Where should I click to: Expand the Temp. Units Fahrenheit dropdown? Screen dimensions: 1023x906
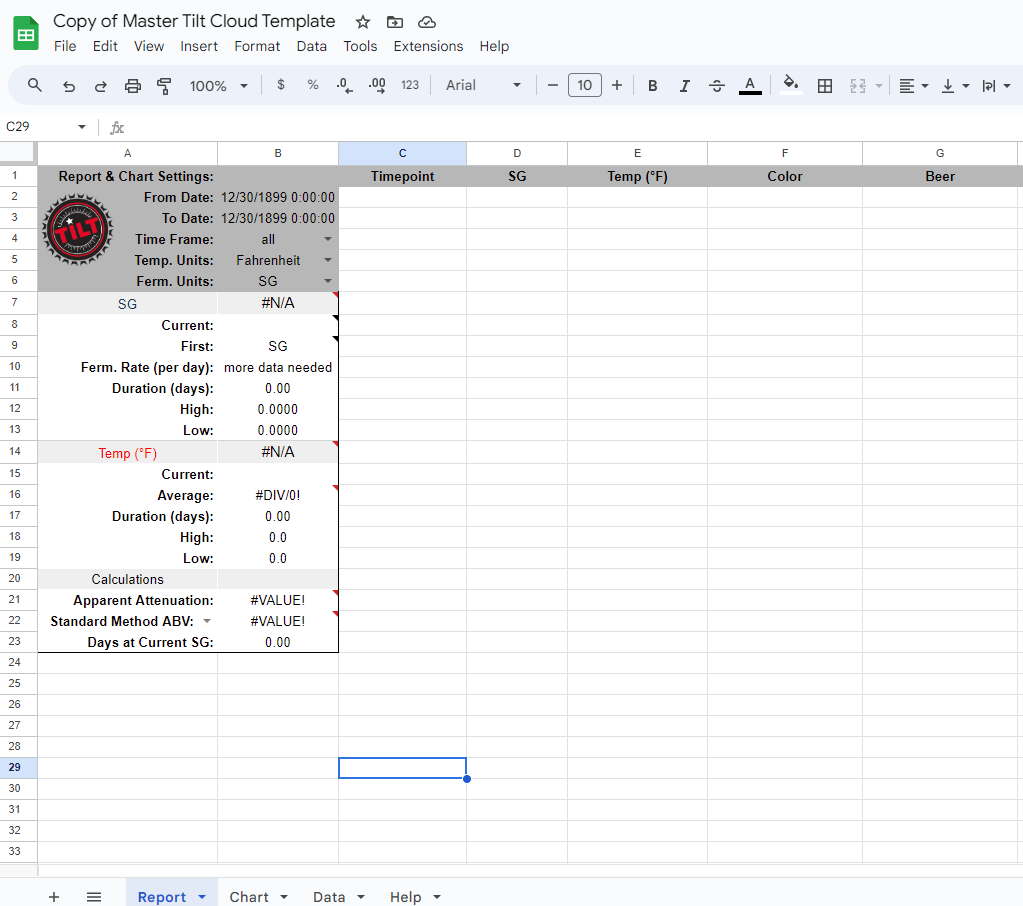pos(327,261)
